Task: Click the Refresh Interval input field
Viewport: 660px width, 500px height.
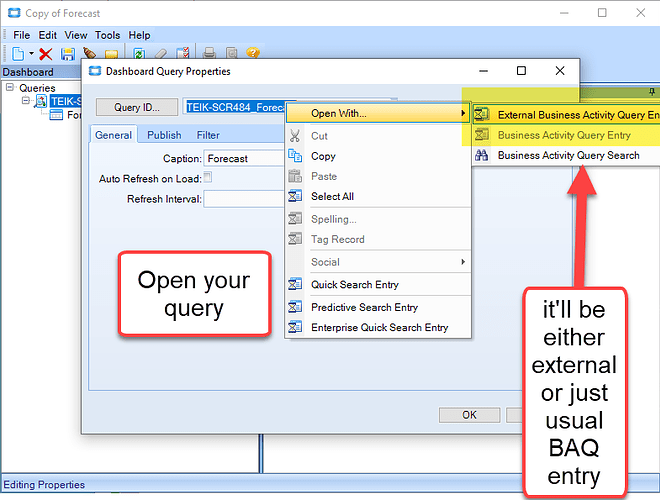Action: (244, 199)
